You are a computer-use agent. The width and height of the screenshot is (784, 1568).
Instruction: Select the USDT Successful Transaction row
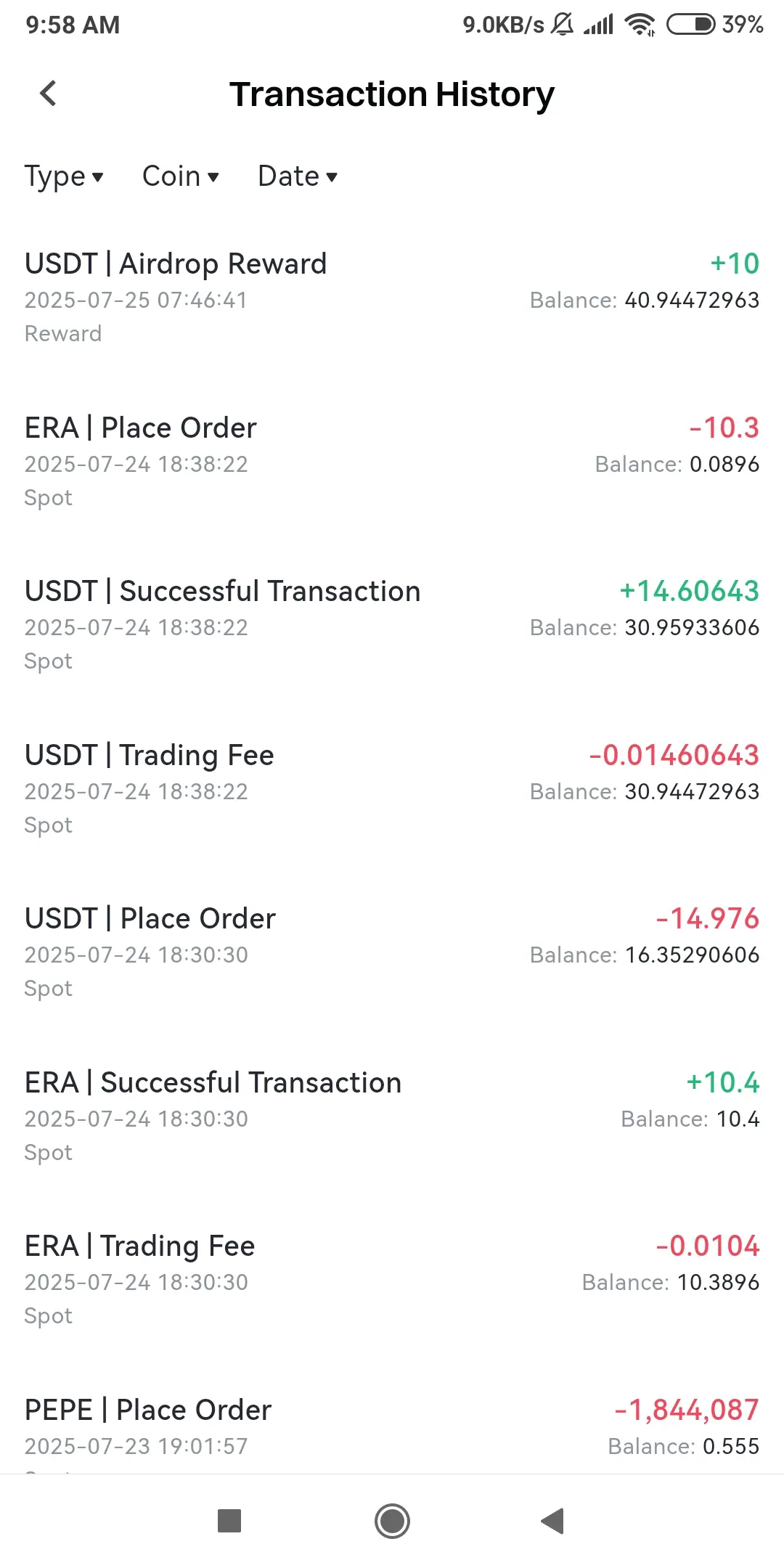click(x=392, y=626)
